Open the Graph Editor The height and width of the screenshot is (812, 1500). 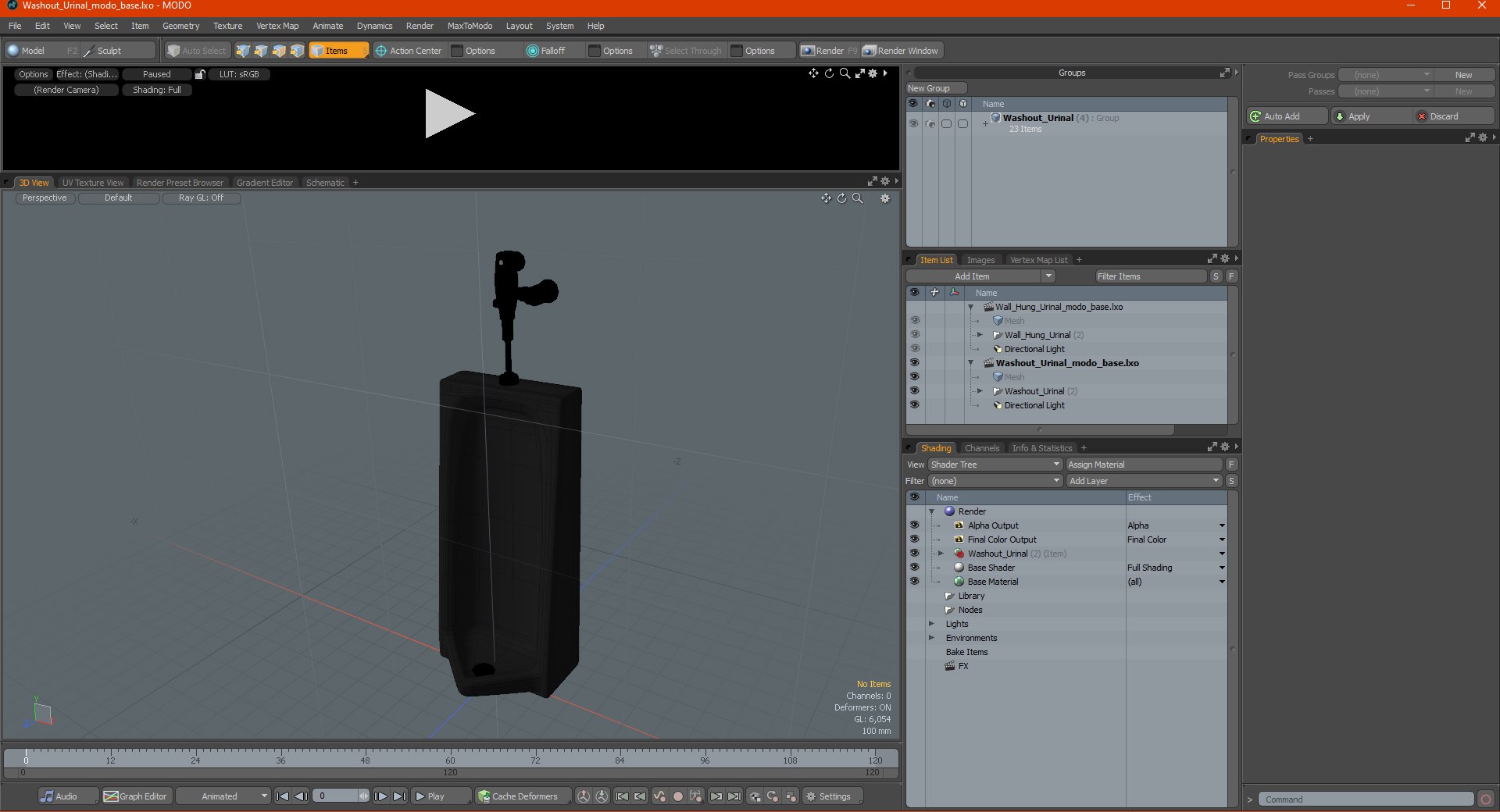point(136,796)
